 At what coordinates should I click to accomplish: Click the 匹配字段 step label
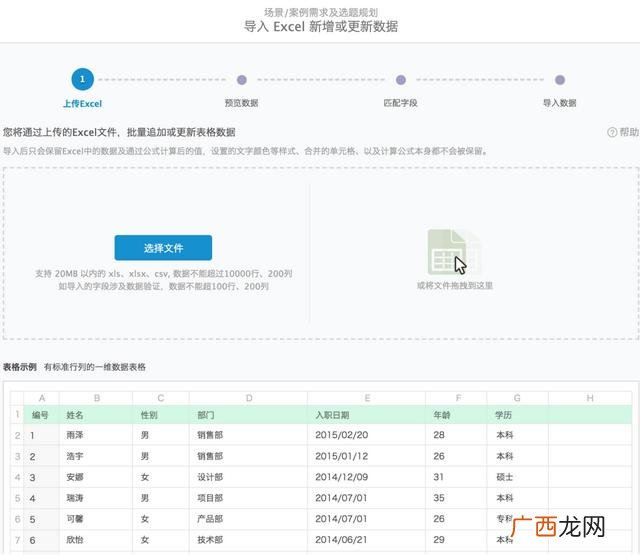tap(400, 103)
